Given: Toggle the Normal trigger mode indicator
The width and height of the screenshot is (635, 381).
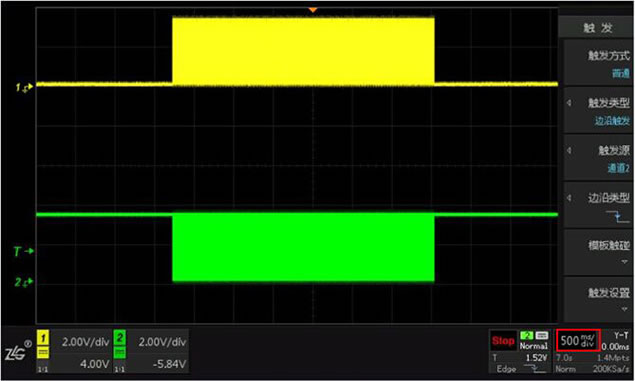Looking at the screenshot, I should [534, 346].
